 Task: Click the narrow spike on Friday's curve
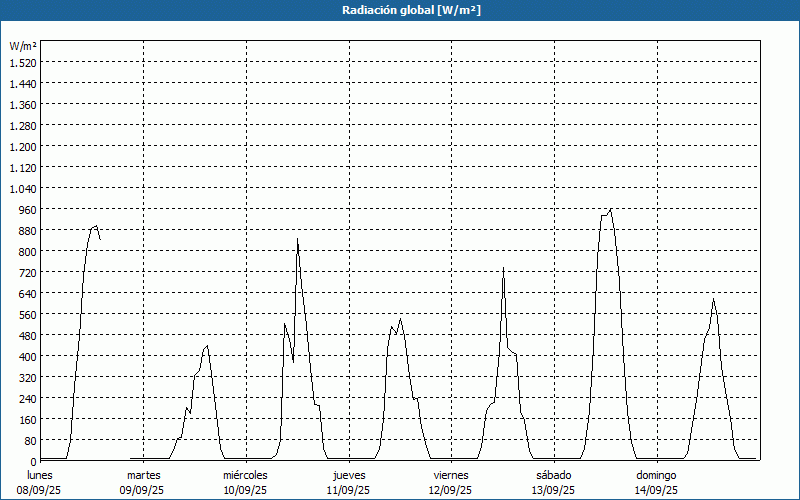[503, 268]
